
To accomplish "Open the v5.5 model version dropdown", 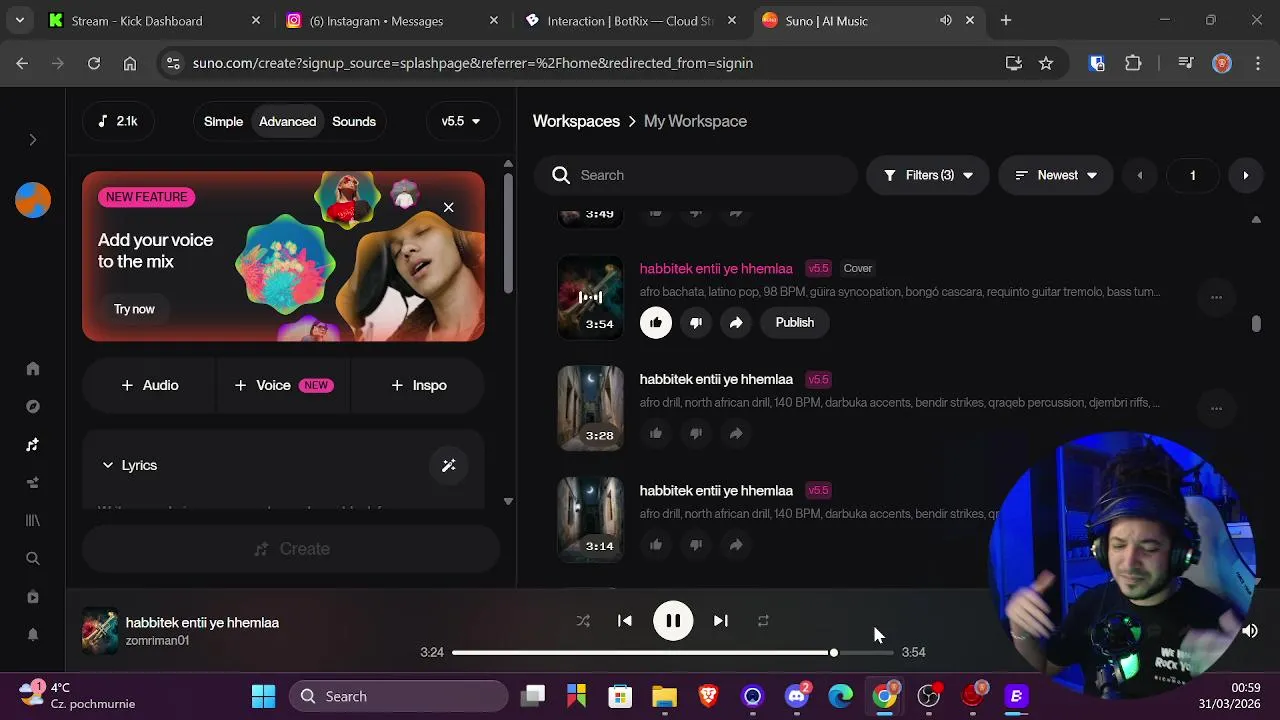I will (461, 121).
